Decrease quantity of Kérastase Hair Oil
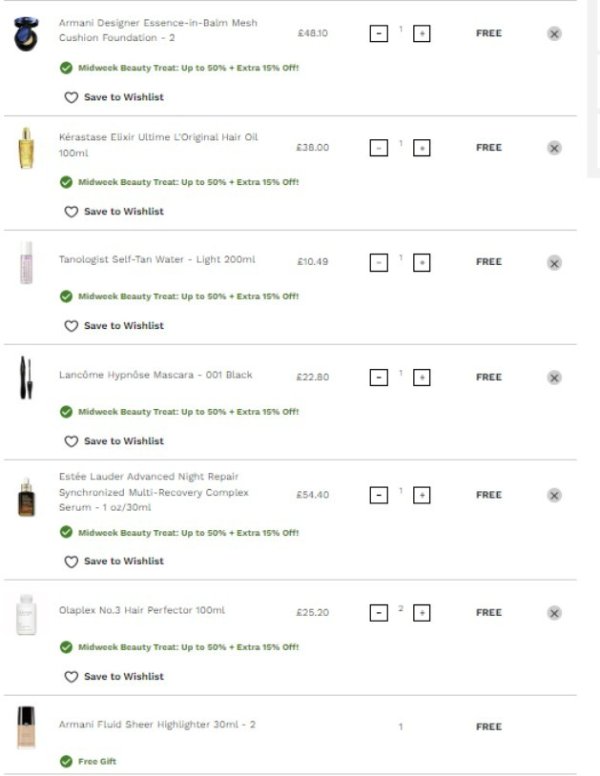600x776 pixels. [x=379, y=148]
